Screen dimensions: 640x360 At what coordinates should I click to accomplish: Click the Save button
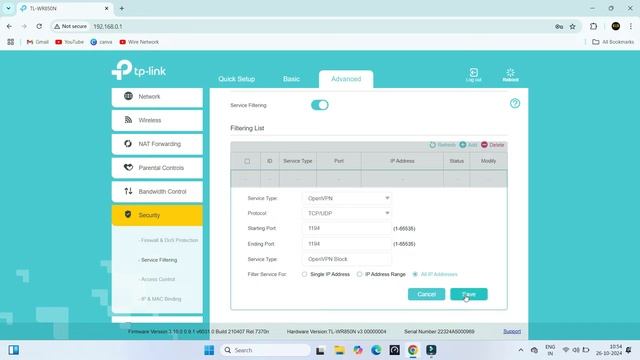pyautogui.click(x=469, y=294)
